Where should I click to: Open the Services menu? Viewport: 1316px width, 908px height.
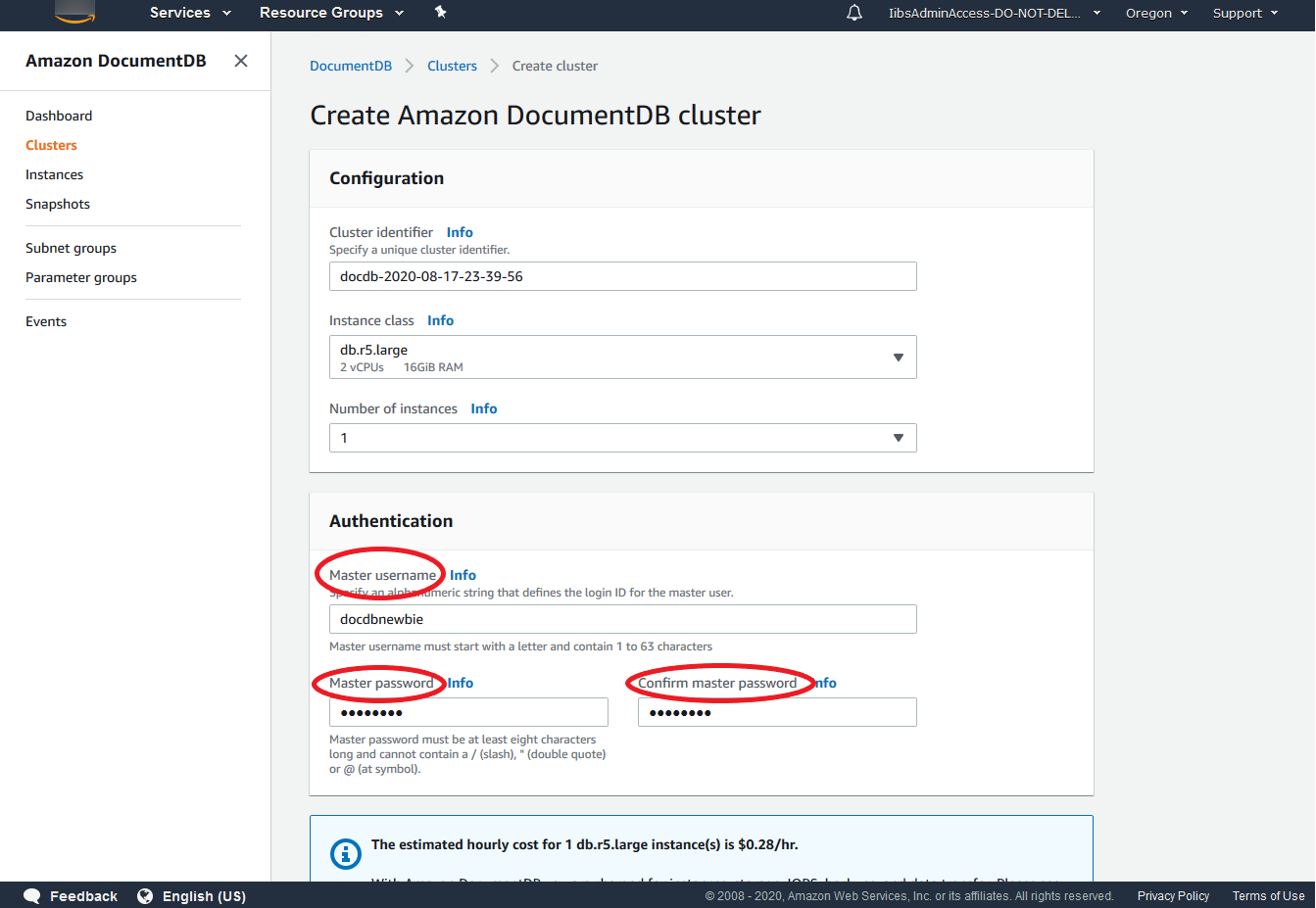coord(190,13)
